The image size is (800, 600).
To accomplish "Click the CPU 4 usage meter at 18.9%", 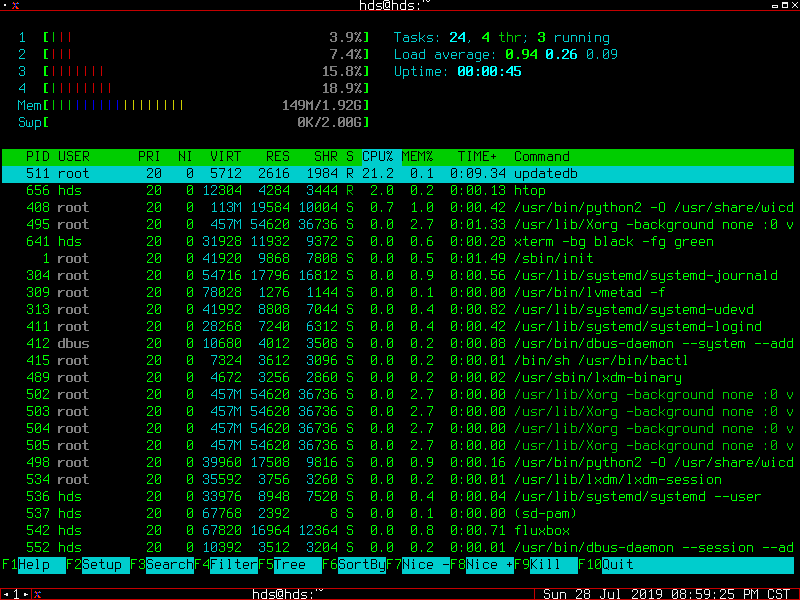I will coord(193,88).
